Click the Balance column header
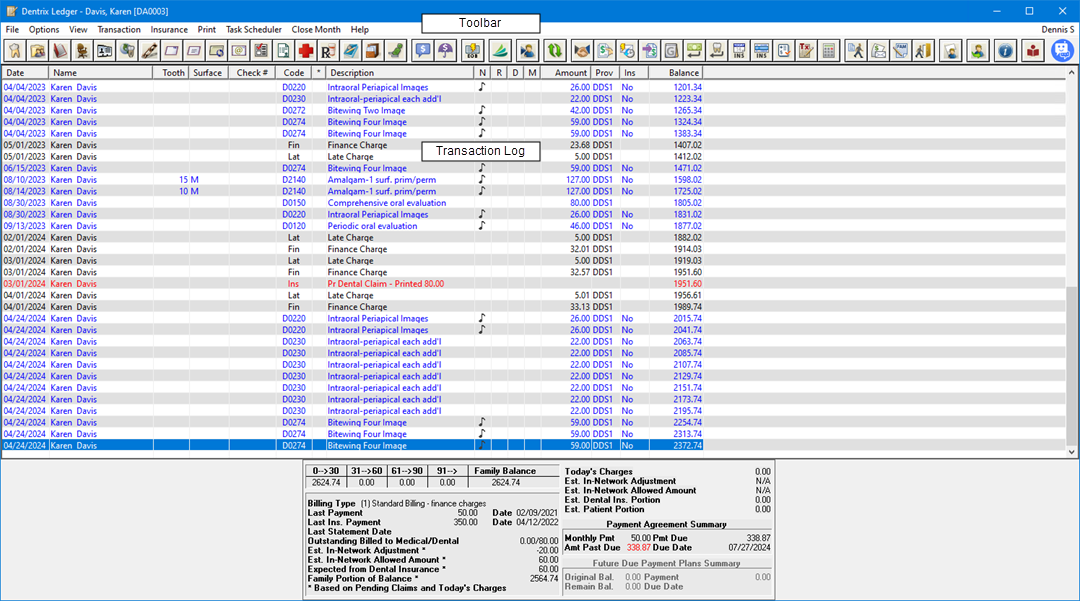The height and width of the screenshot is (601, 1080). click(683, 73)
